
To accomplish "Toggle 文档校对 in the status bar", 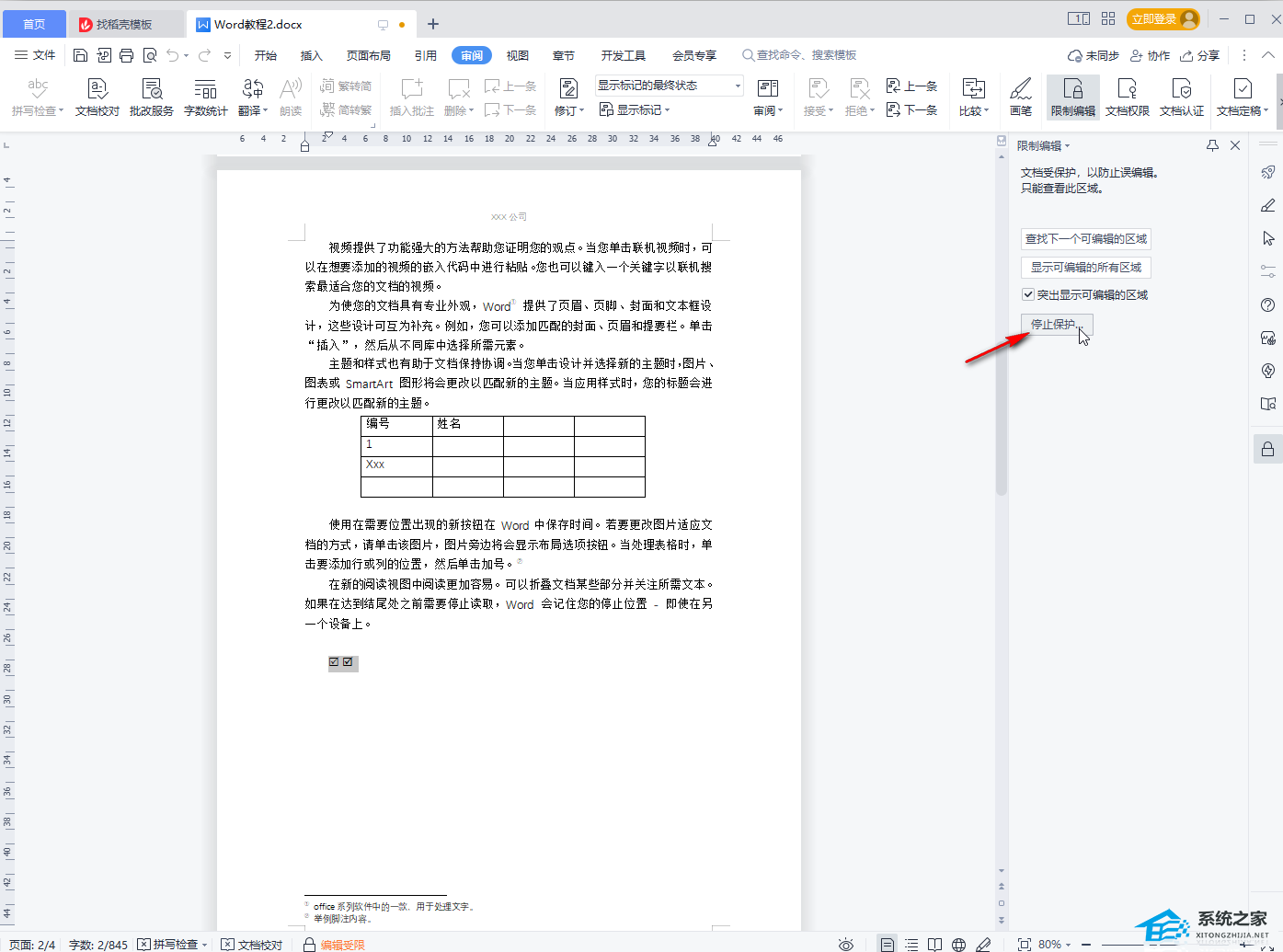I will point(252,944).
